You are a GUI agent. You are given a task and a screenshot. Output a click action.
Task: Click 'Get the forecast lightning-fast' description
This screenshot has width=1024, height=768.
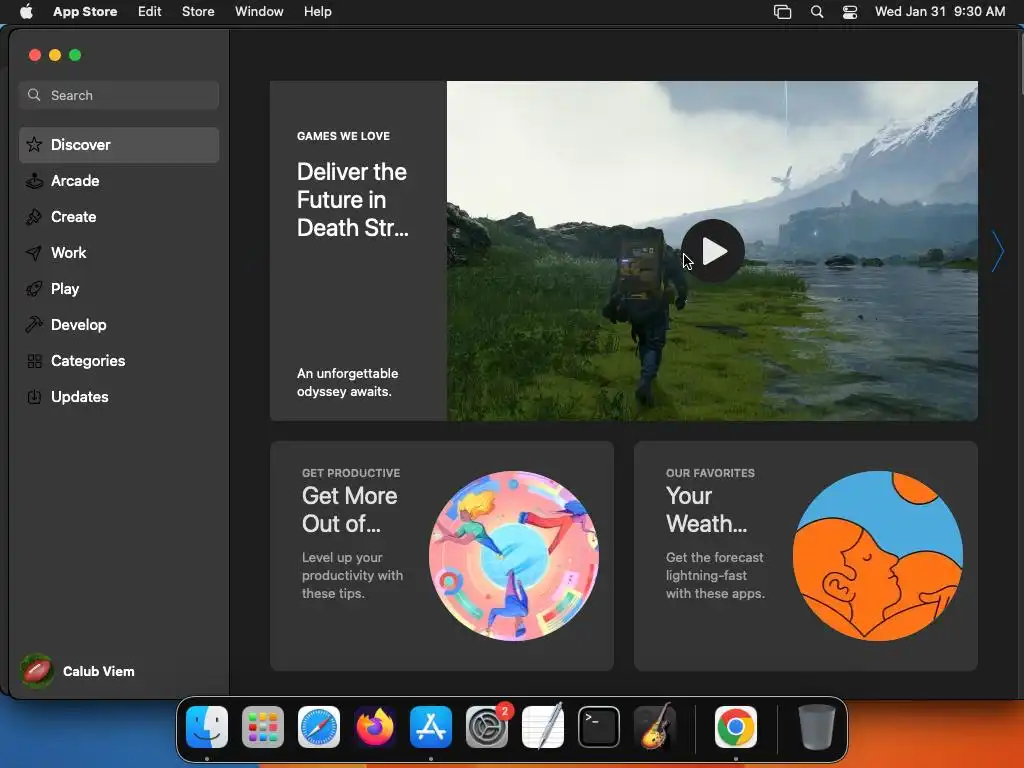click(715, 575)
